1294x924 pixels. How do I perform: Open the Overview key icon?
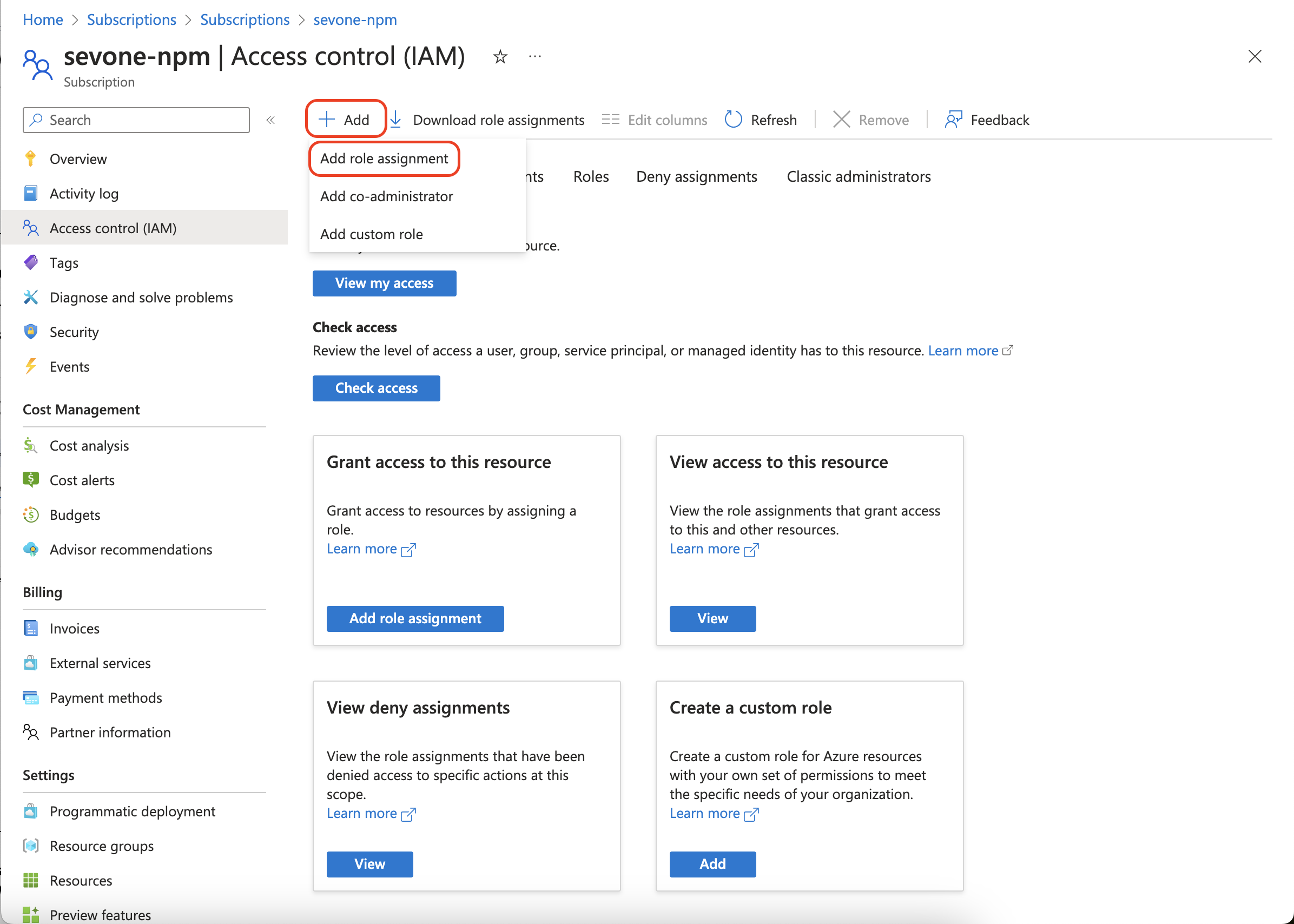(31, 158)
